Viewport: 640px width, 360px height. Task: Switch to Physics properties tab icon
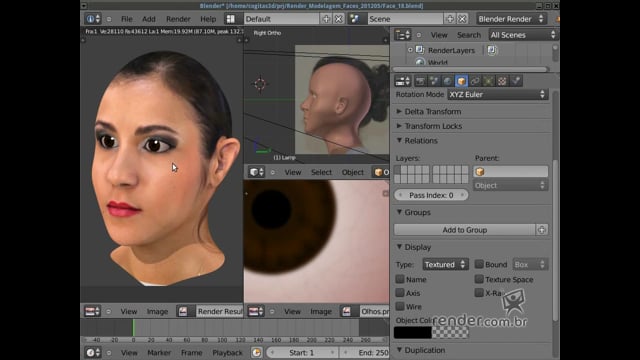[516, 81]
